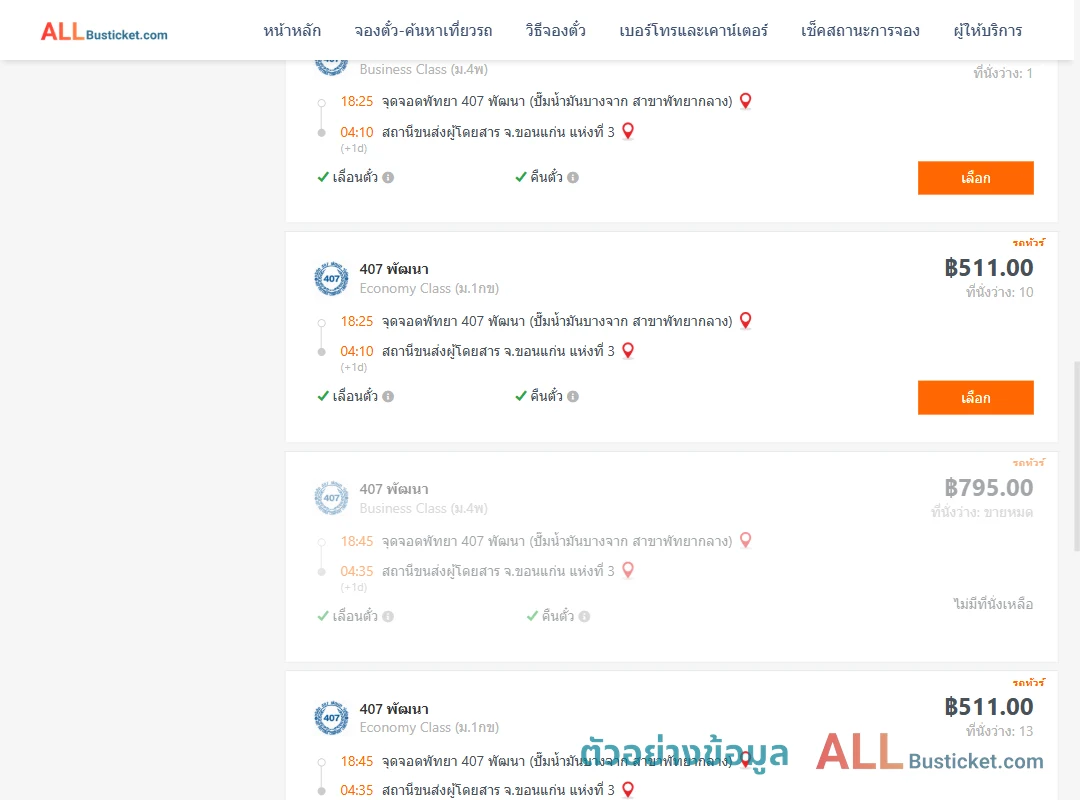Select the Business Class trip with 1 seat left

(x=975, y=178)
